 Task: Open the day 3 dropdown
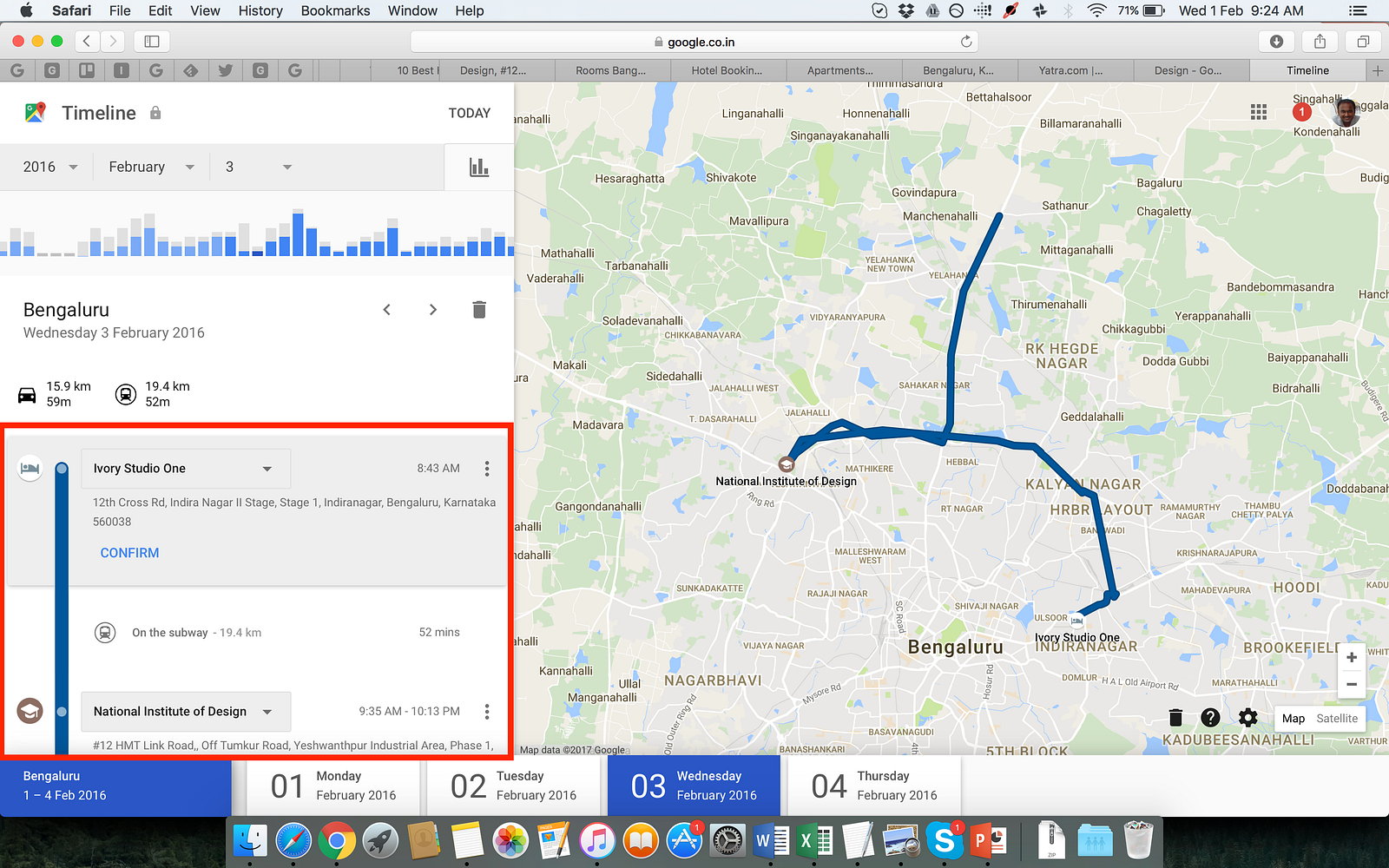click(258, 167)
